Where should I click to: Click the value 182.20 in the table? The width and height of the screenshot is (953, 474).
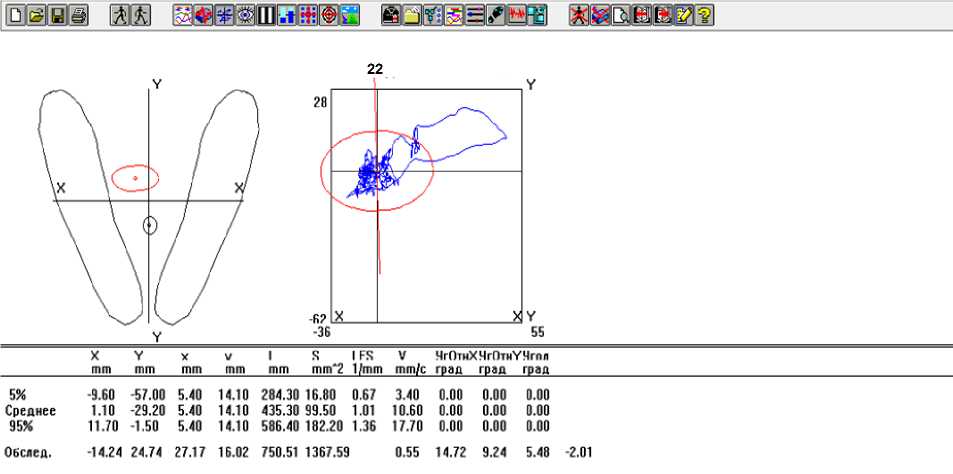[325, 425]
